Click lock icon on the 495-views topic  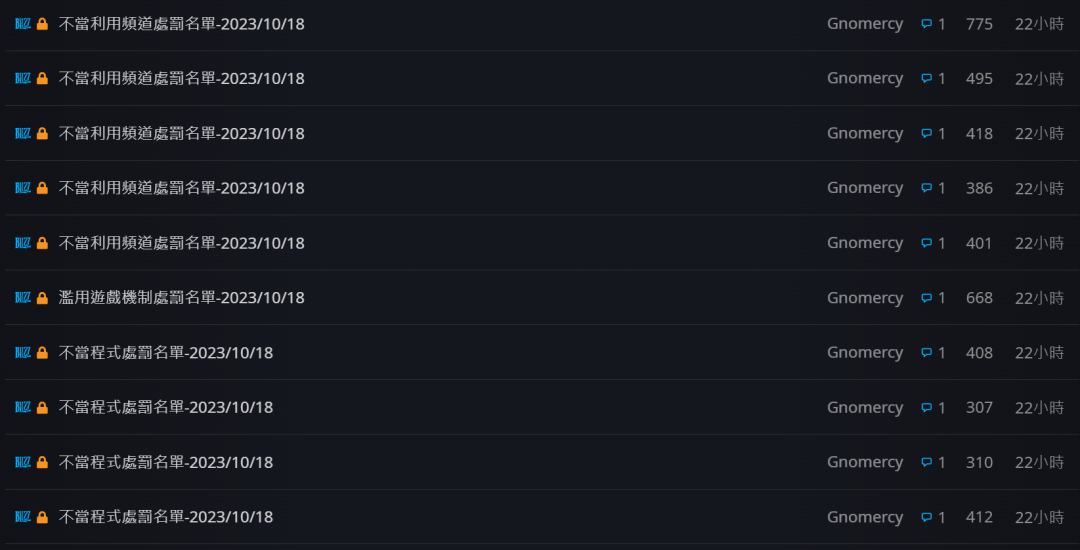(42, 78)
